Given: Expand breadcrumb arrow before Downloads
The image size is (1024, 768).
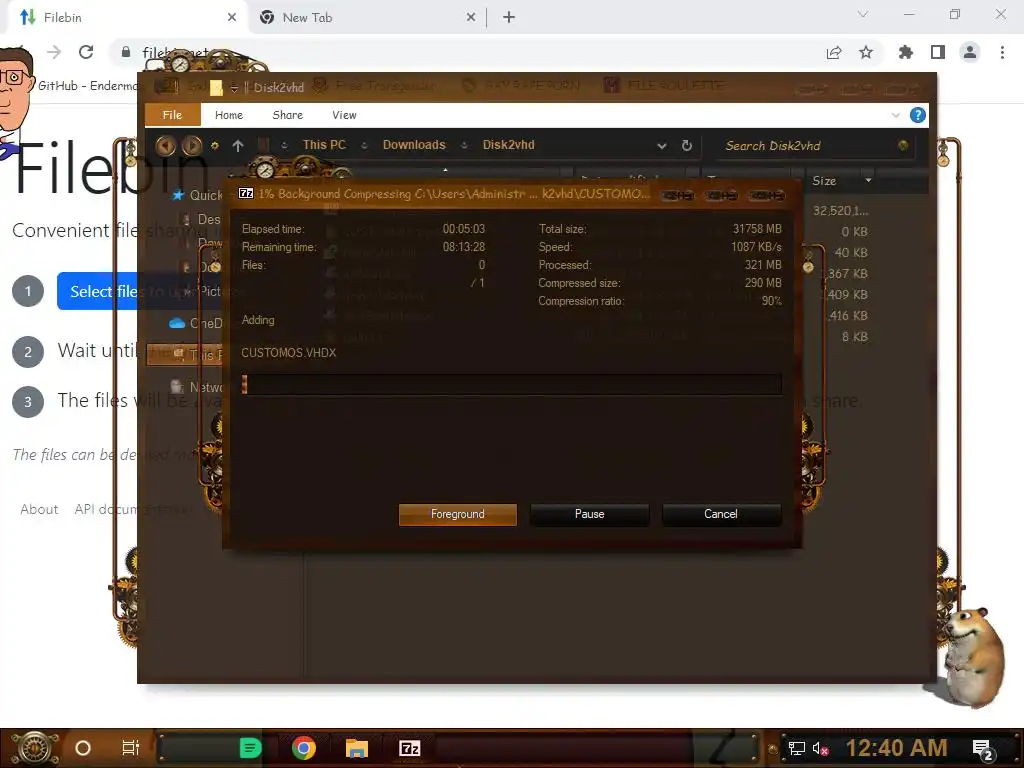Looking at the screenshot, I should [364, 146].
